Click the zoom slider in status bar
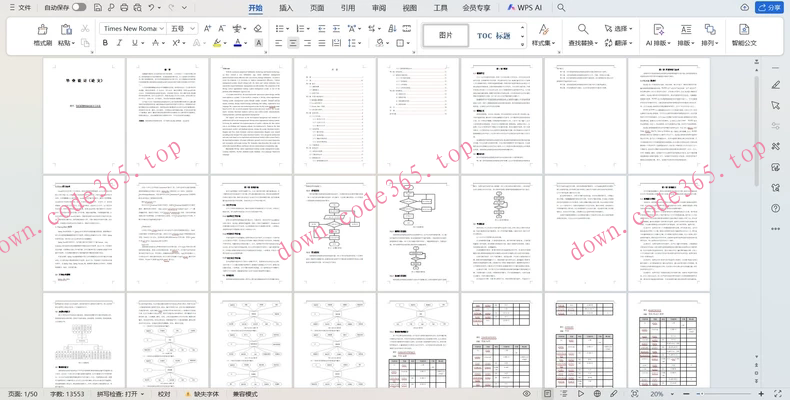The height and width of the screenshot is (400, 790). (x=723, y=394)
